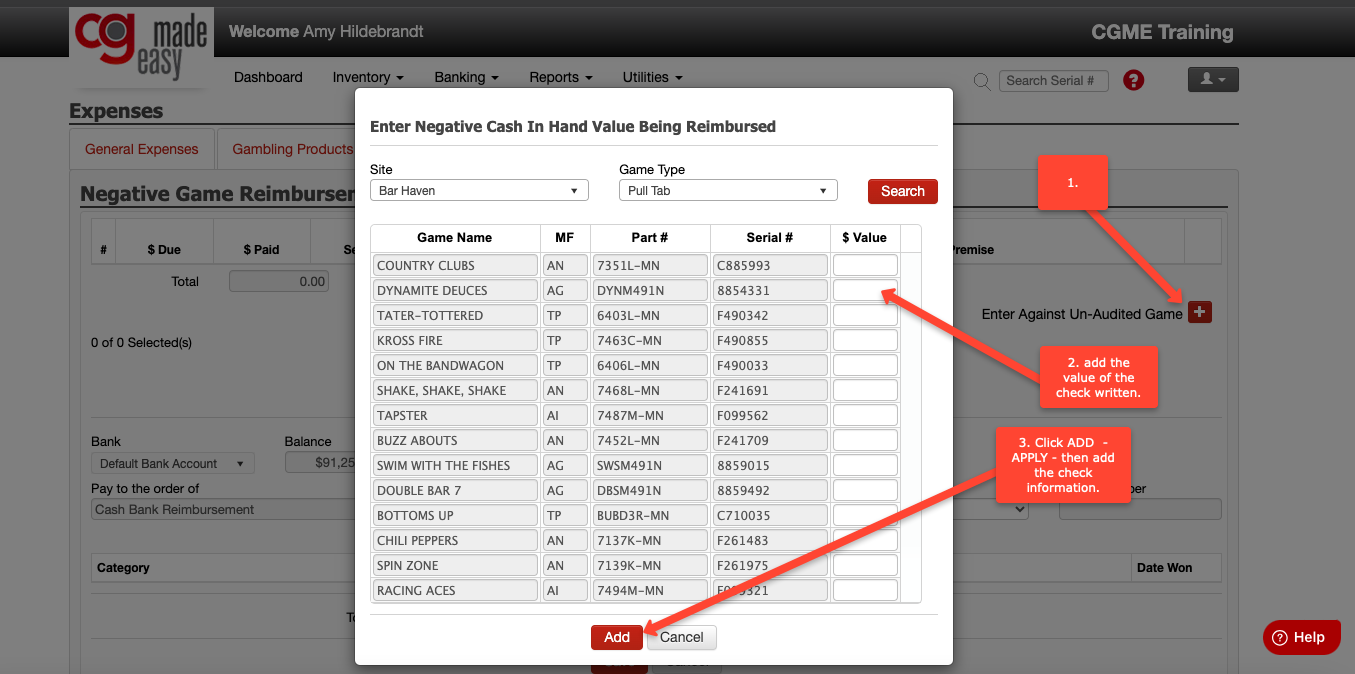Select part number DYNM491N cell
1355x674 pixels.
tap(650, 290)
